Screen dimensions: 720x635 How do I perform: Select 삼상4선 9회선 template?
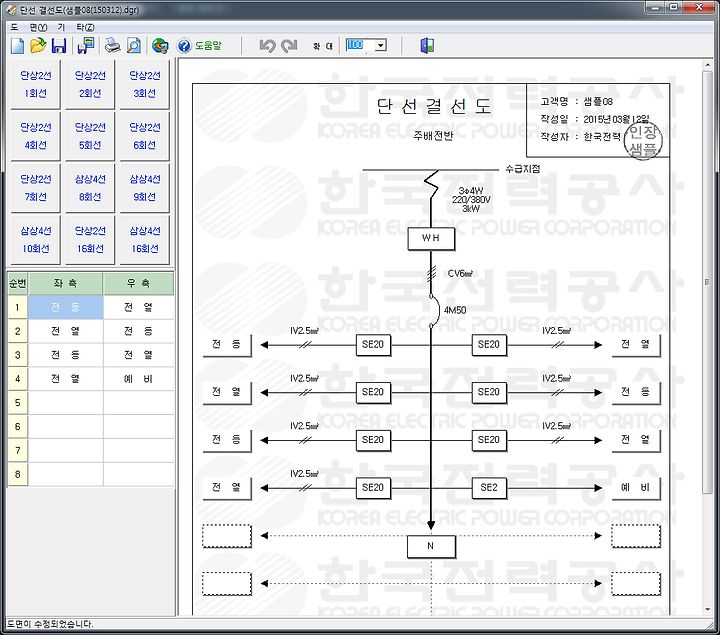coord(145,188)
